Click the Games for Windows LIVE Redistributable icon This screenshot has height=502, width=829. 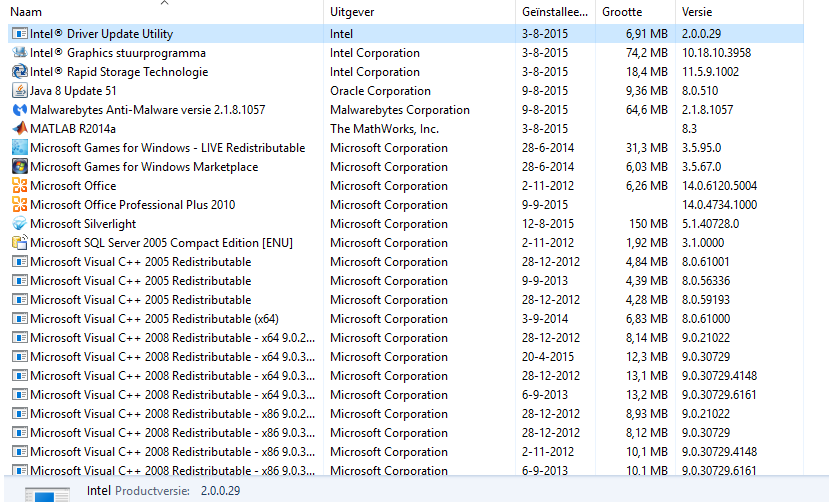tap(20, 148)
